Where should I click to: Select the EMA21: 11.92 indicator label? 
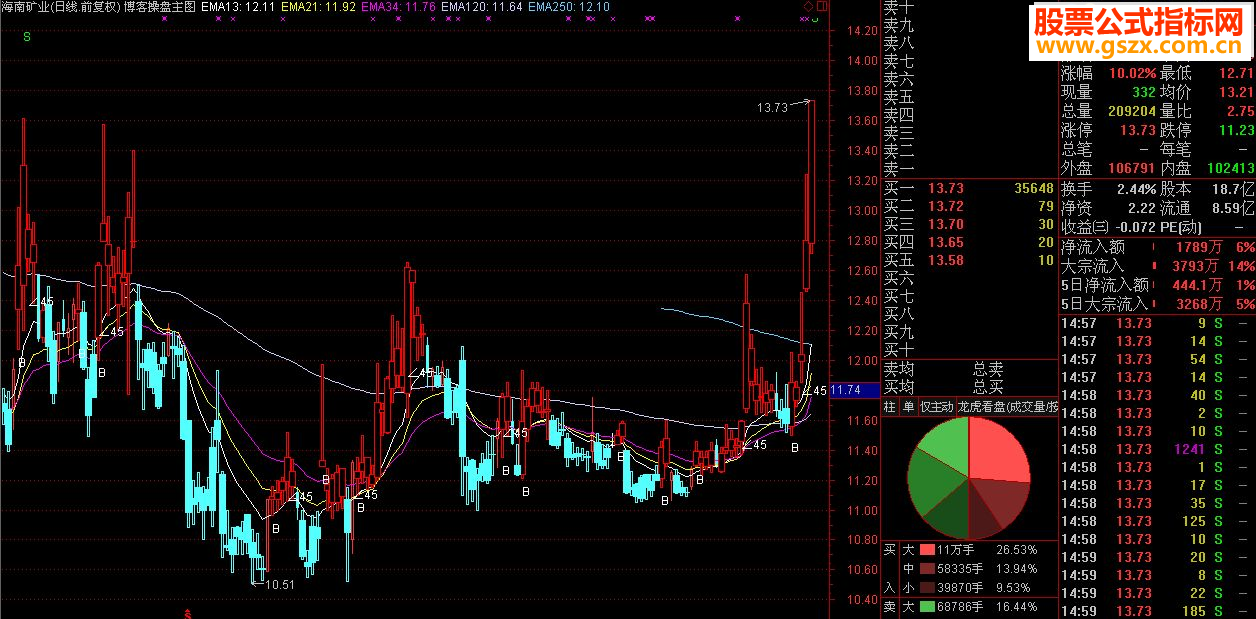(x=318, y=7)
